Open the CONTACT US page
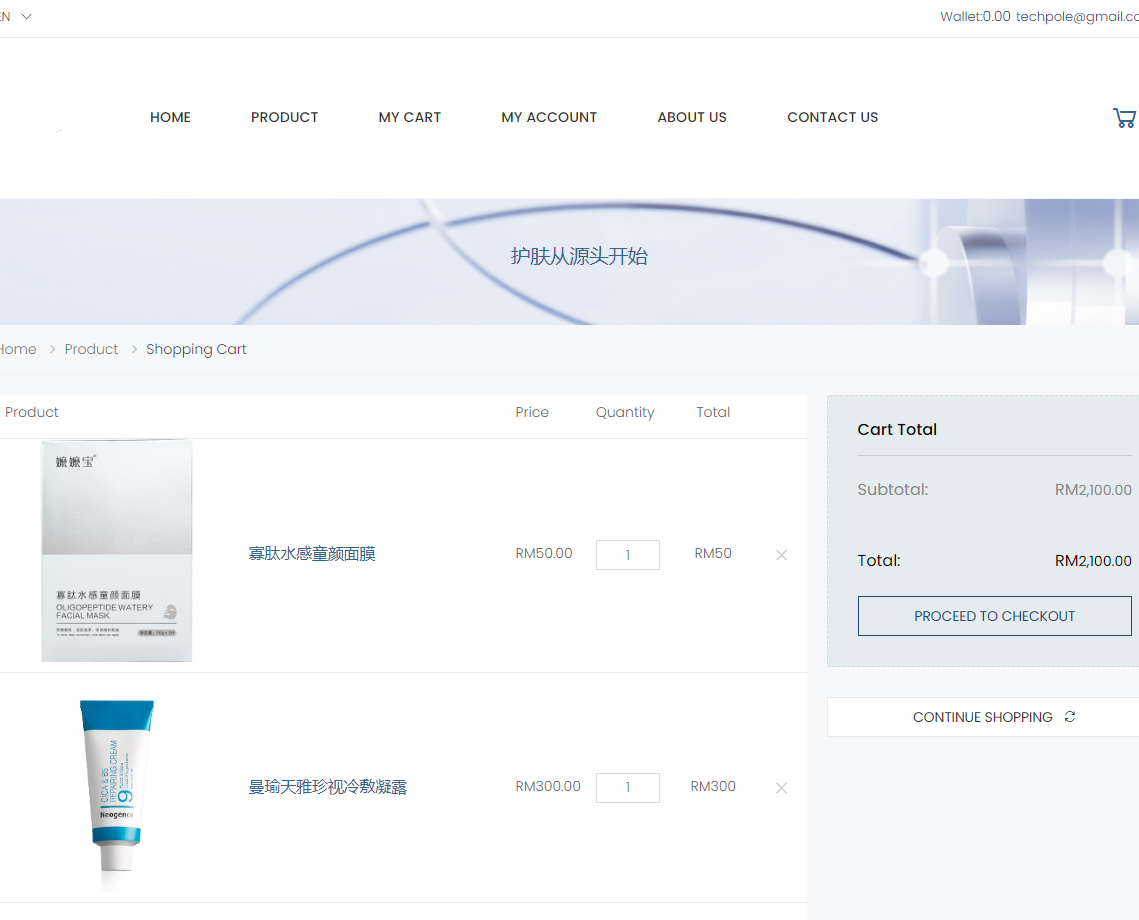 [832, 117]
